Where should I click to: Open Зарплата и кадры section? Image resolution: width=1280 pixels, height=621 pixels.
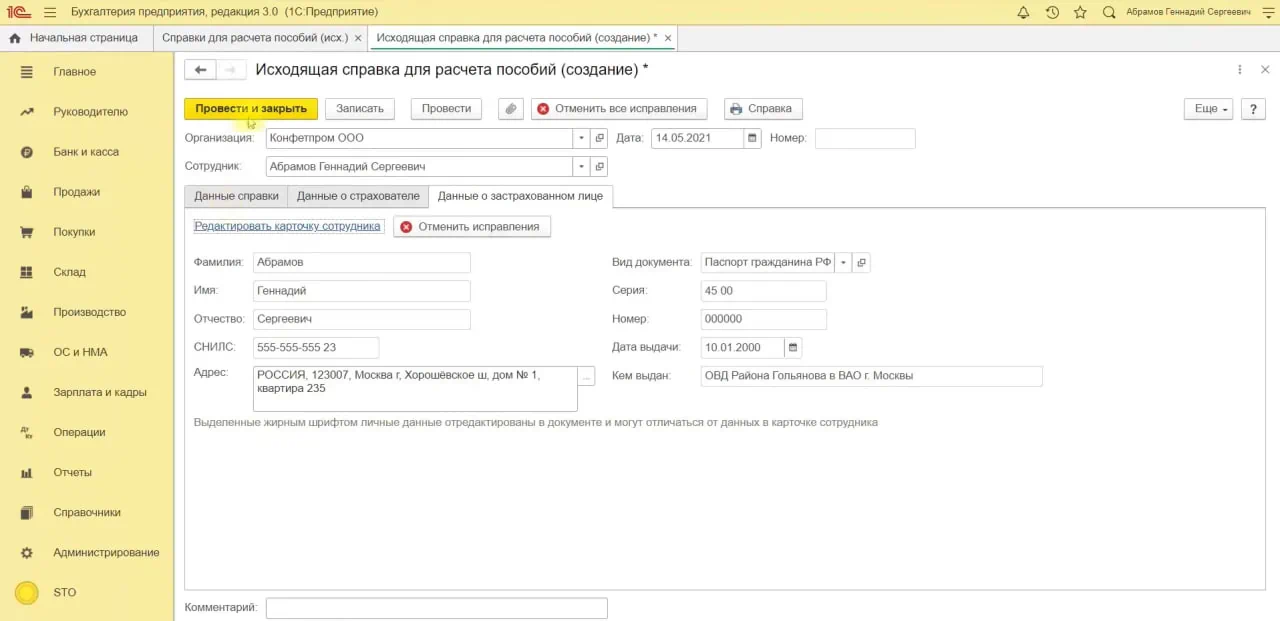coord(99,392)
